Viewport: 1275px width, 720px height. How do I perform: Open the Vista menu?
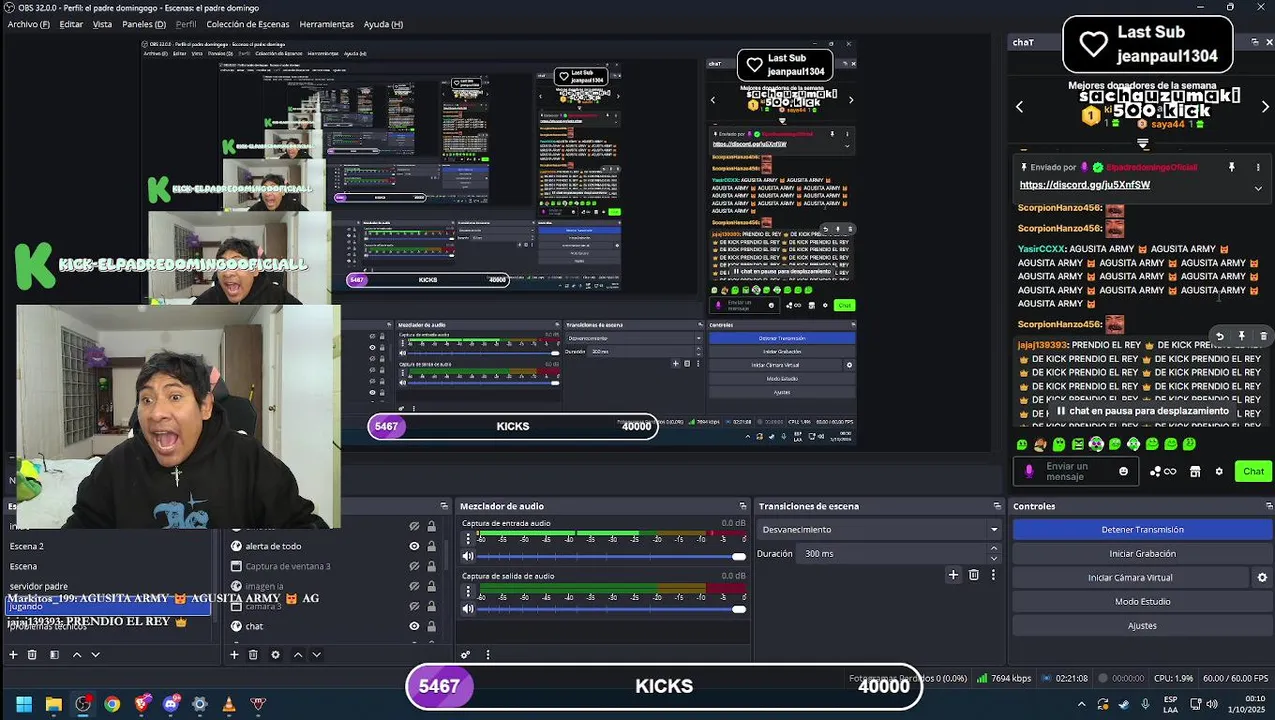click(x=102, y=24)
